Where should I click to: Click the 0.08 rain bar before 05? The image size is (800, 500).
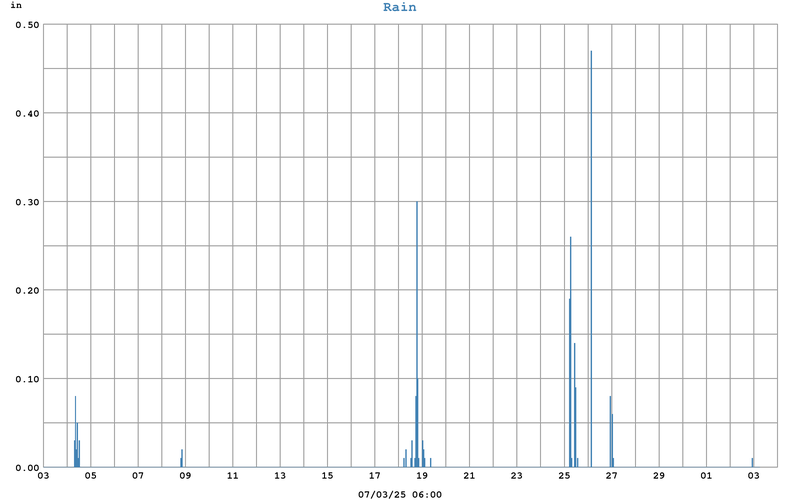76,432
